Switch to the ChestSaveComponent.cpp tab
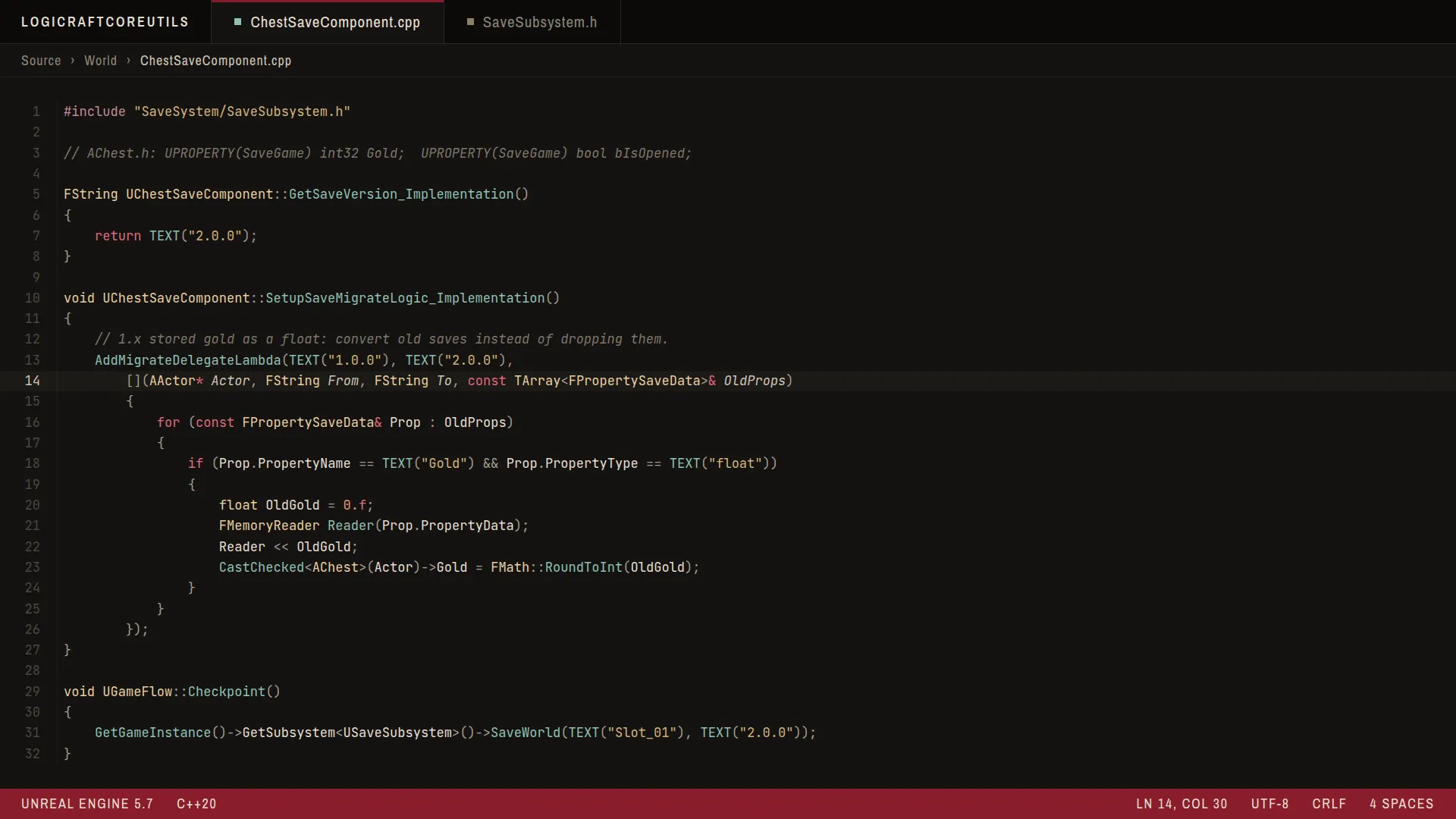 pyautogui.click(x=328, y=22)
